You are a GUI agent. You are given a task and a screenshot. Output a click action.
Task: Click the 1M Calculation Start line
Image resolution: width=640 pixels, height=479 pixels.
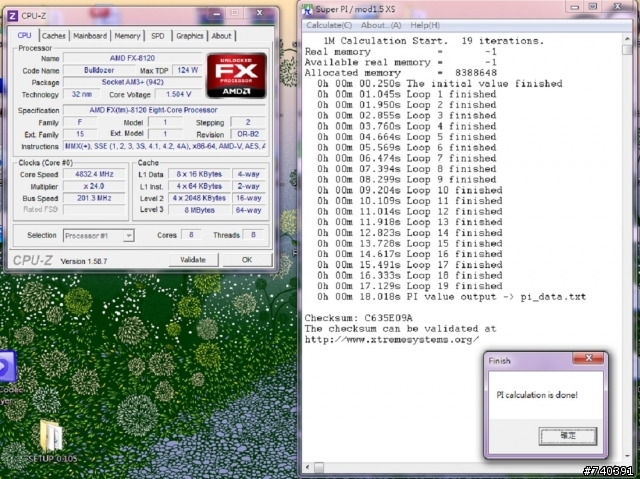click(433, 41)
